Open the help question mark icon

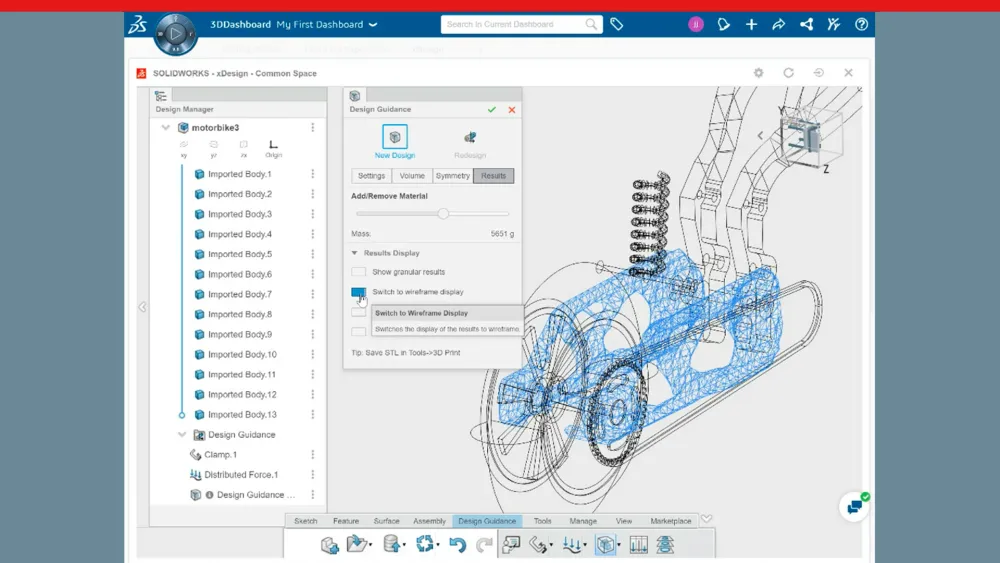pos(862,24)
